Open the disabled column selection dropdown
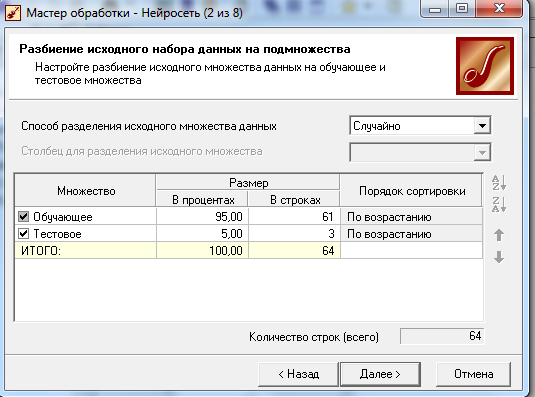This screenshot has width=535, height=397. (482, 152)
